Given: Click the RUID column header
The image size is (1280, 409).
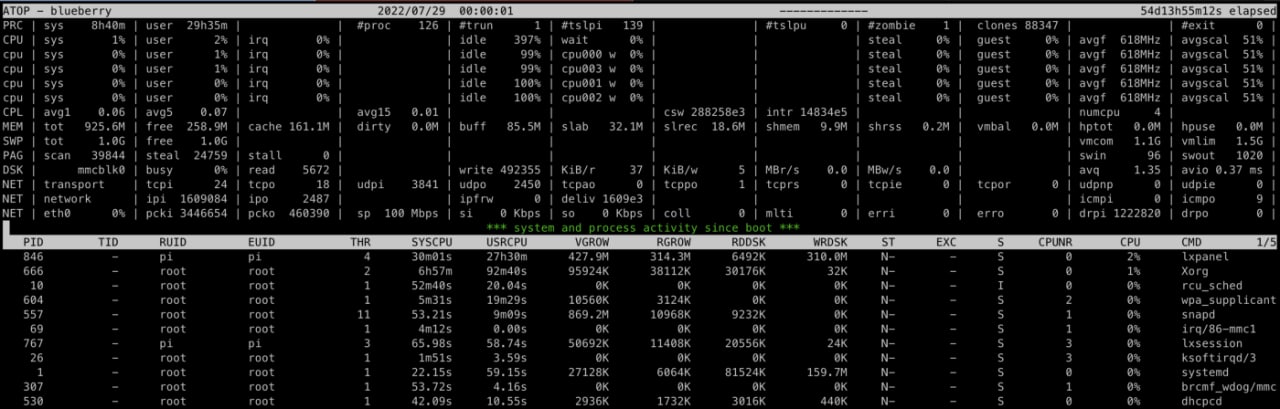Looking at the screenshot, I should (x=172, y=242).
